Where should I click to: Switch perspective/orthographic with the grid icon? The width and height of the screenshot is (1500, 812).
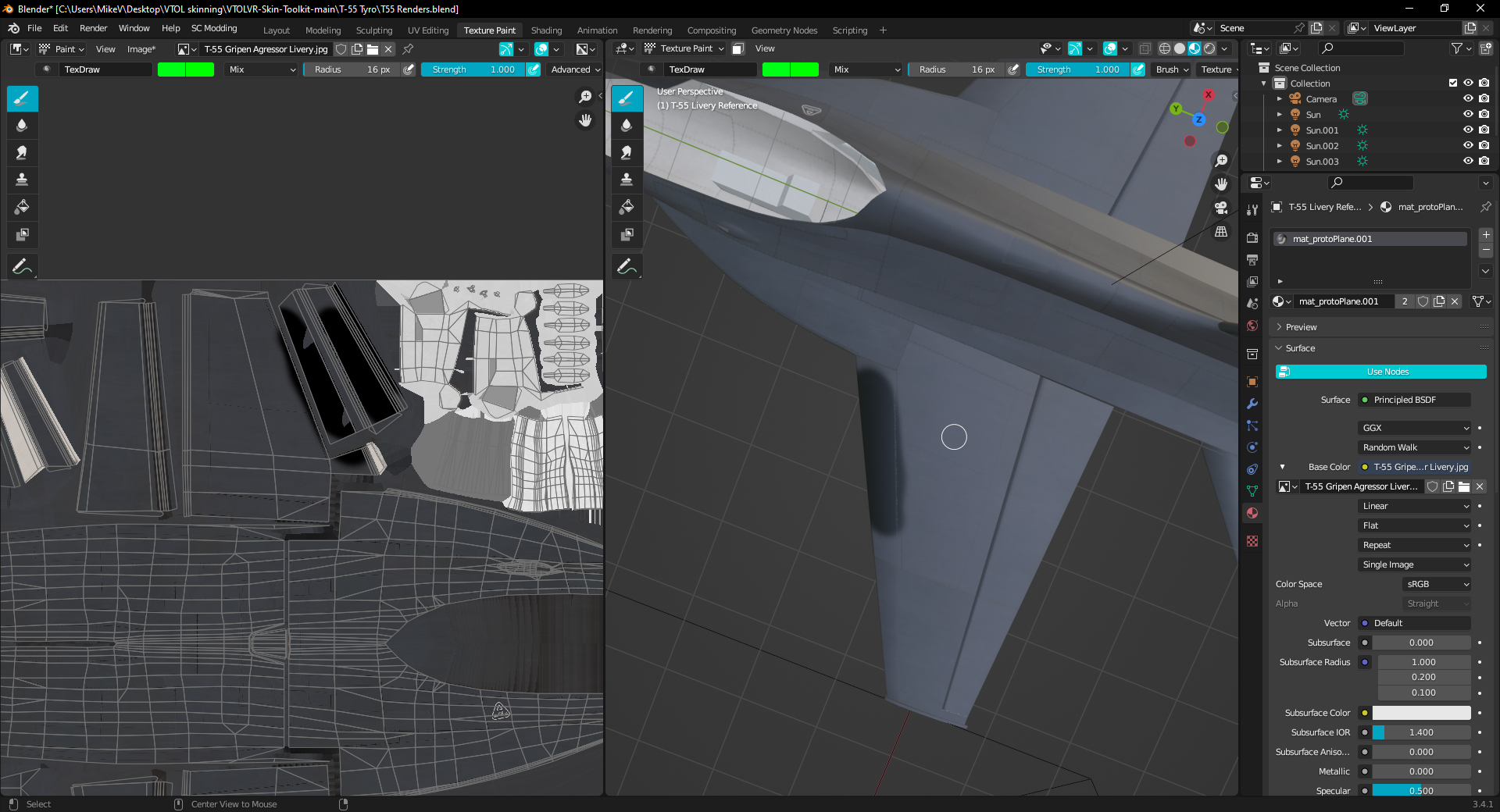coord(1221,232)
